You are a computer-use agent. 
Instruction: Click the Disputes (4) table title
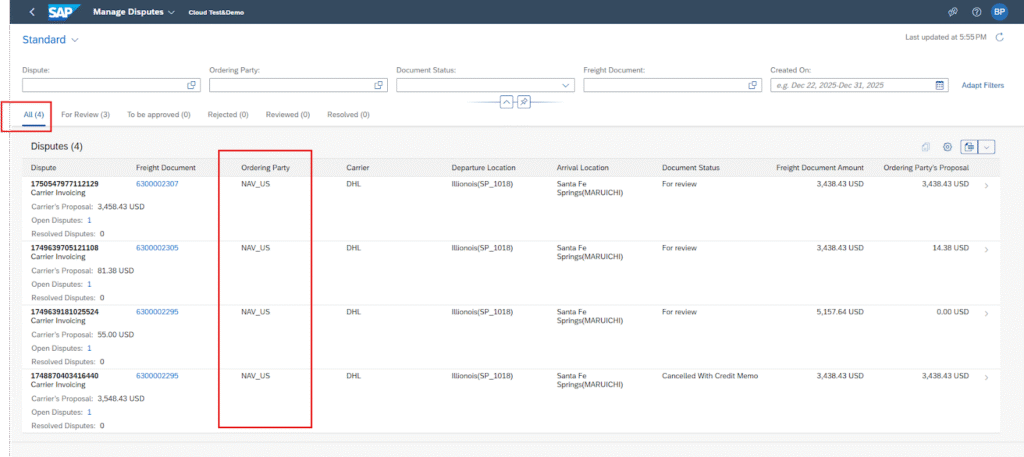point(57,146)
